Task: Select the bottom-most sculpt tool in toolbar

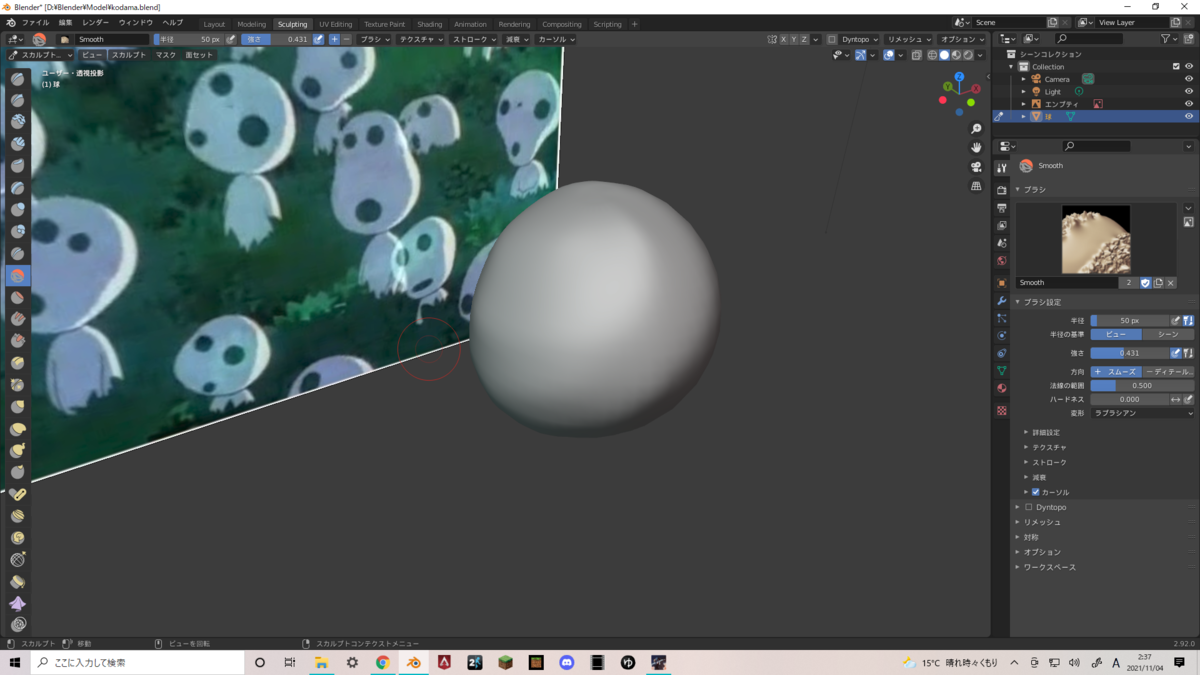Action: [x=18, y=625]
